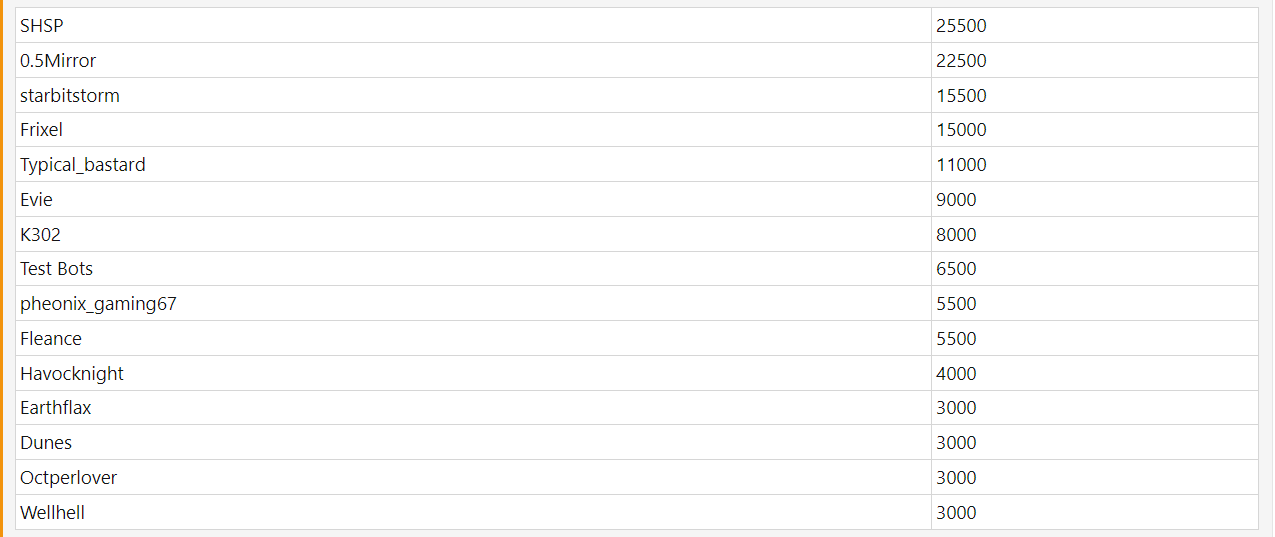Image resolution: width=1275 pixels, height=537 pixels.
Task: Click the 6500 score value
Action: [x=956, y=269]
